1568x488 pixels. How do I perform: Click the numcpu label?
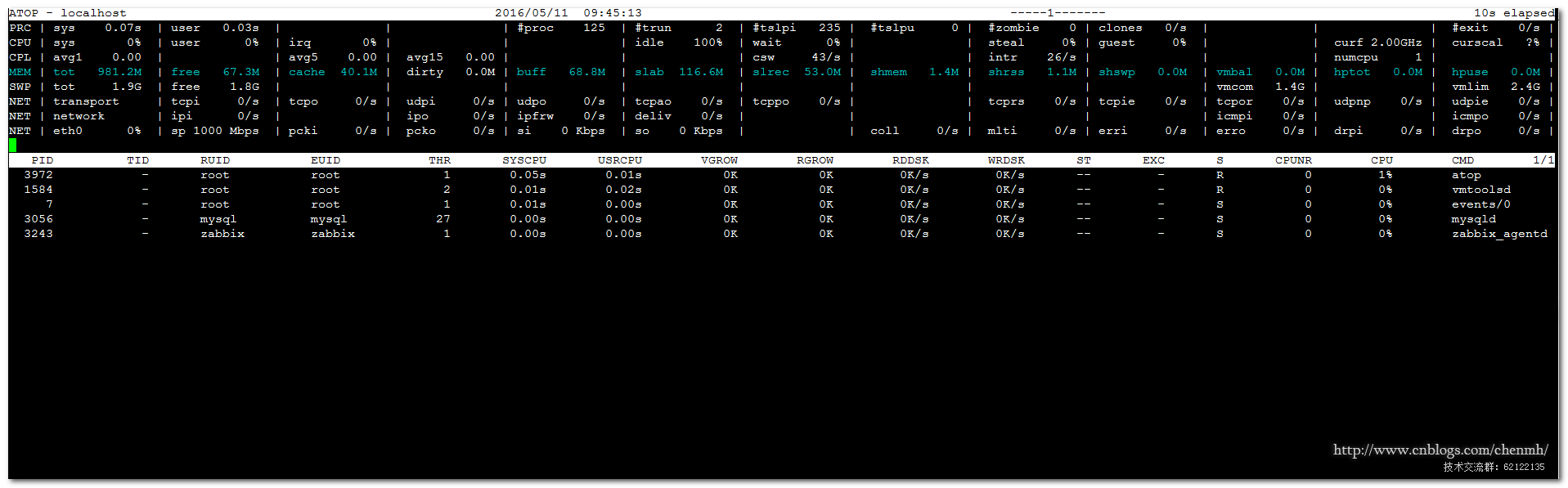coord(1356,57)
